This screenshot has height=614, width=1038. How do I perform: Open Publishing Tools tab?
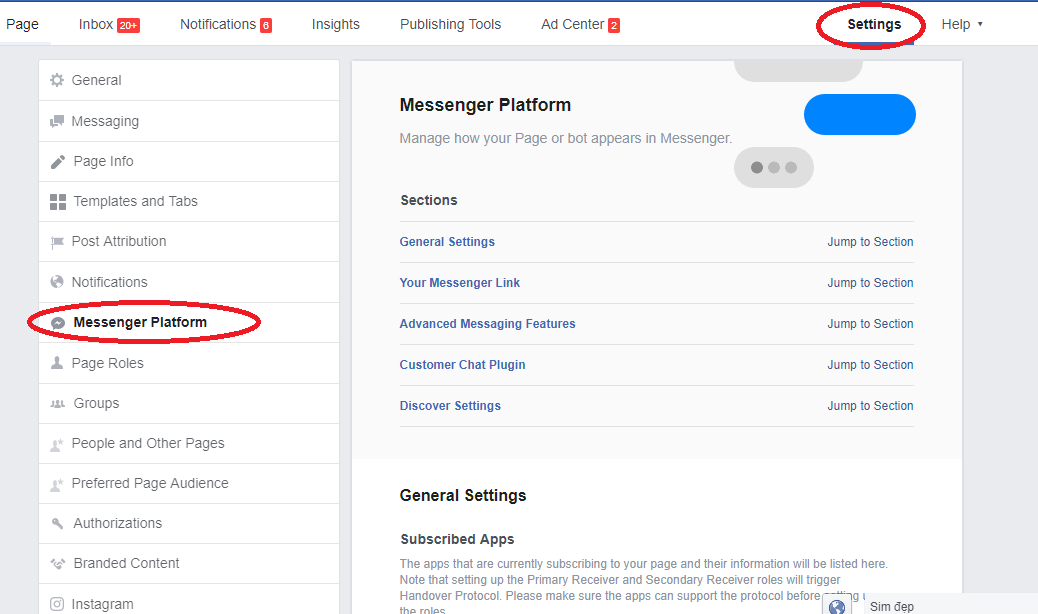point(450,24)
